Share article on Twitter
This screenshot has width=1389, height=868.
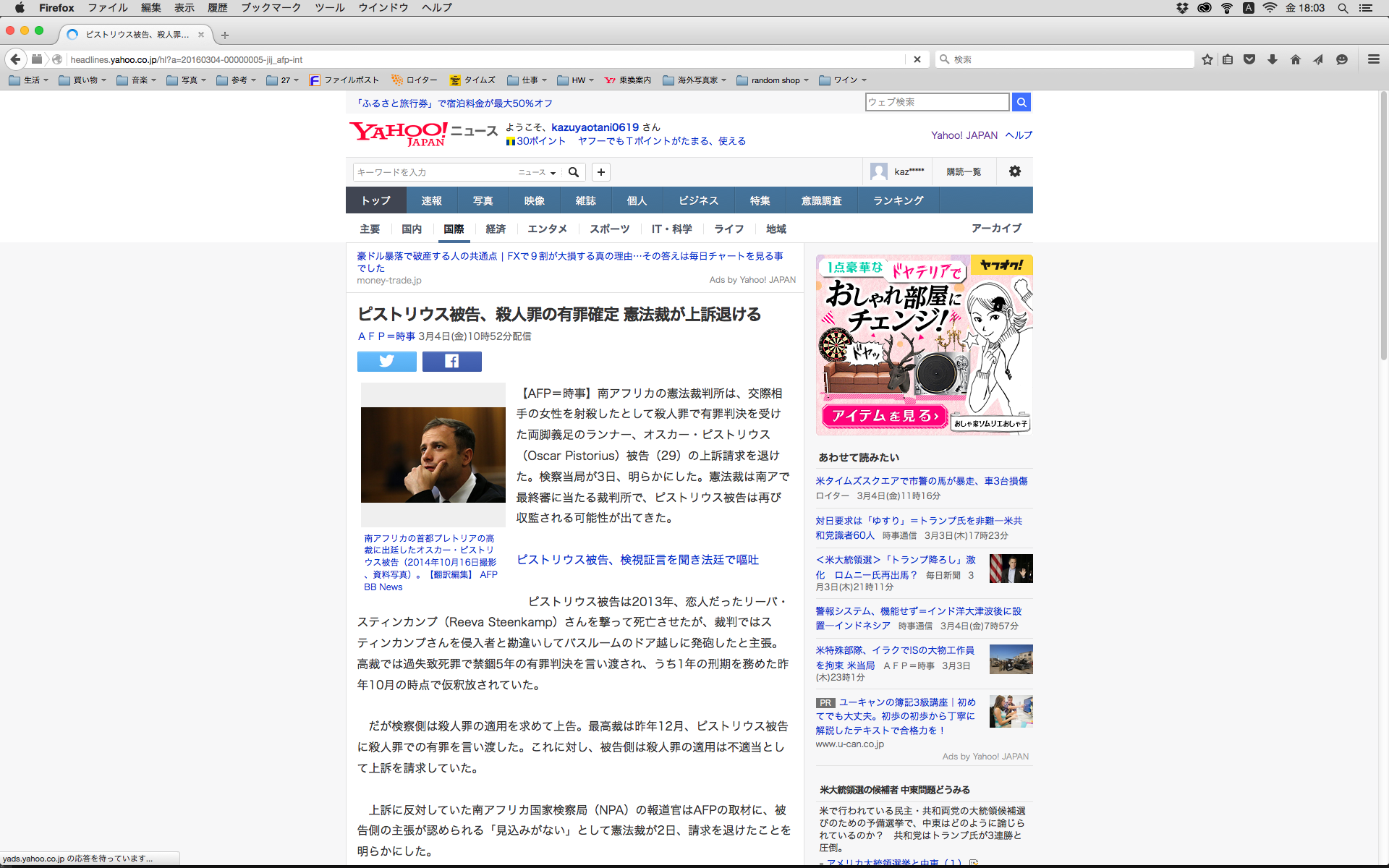click(x=386, y=361)
